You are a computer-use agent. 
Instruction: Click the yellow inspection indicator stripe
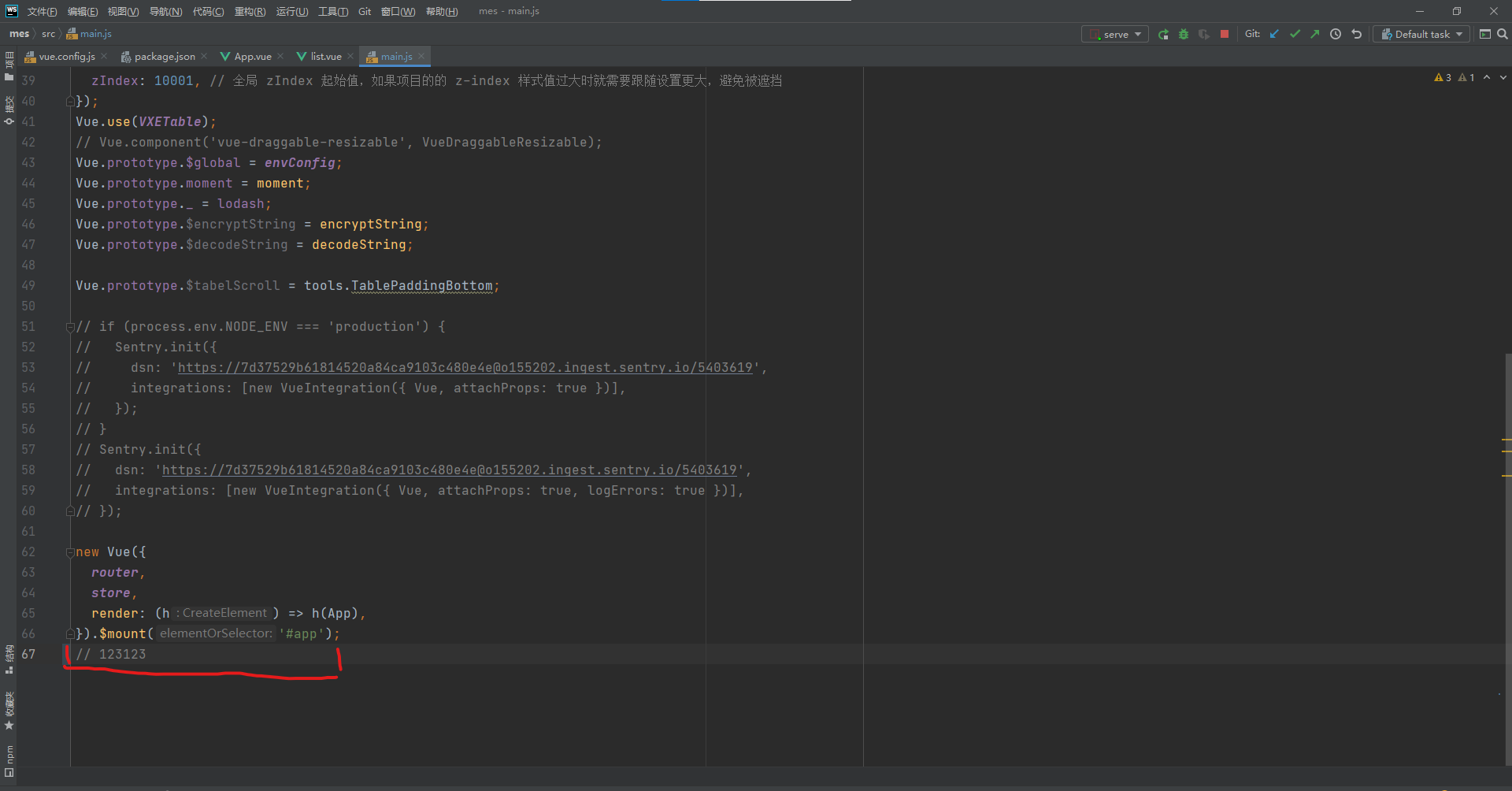[1506, 453]
